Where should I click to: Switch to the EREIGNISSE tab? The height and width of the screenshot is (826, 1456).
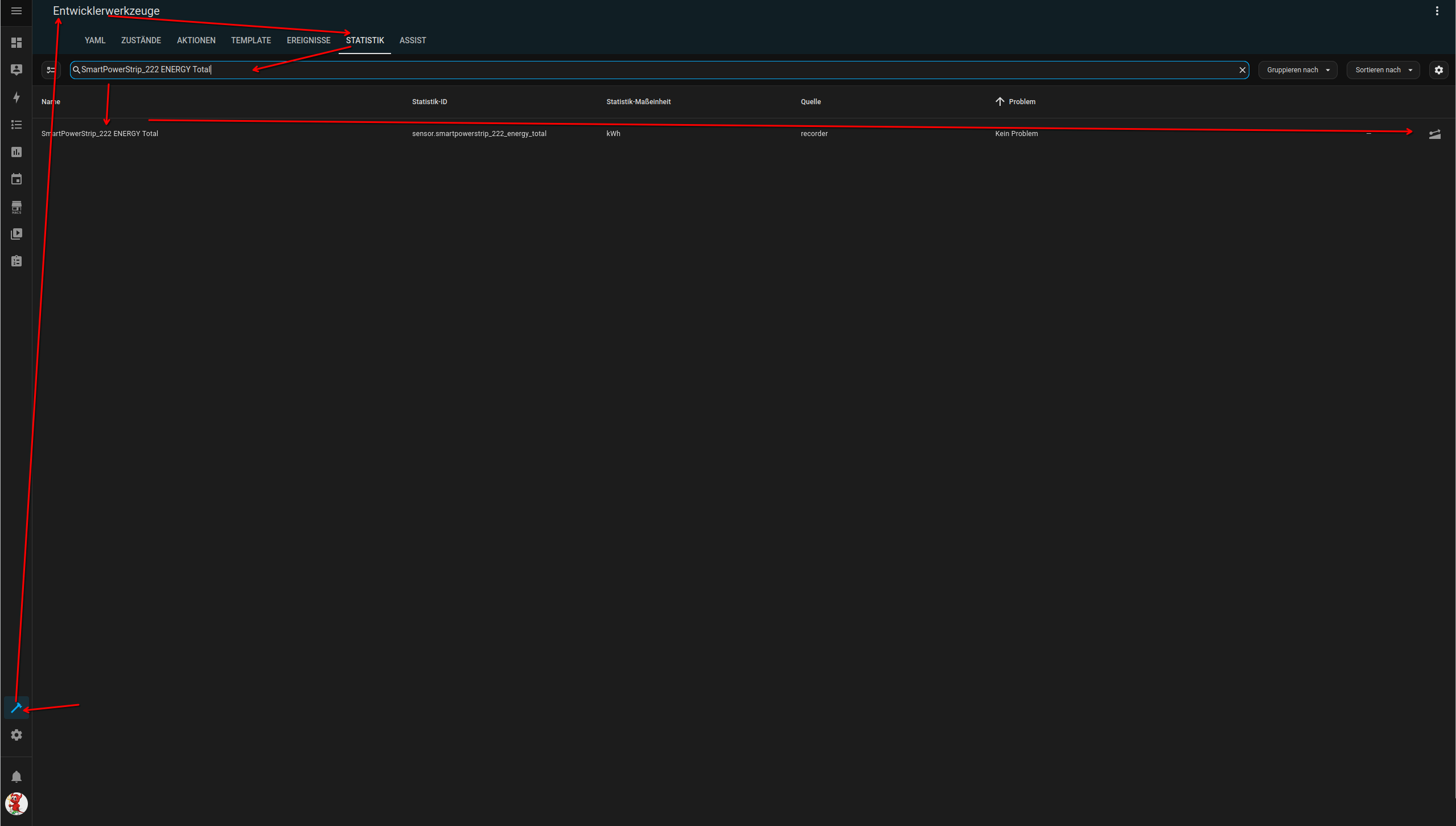click(309, 40)
